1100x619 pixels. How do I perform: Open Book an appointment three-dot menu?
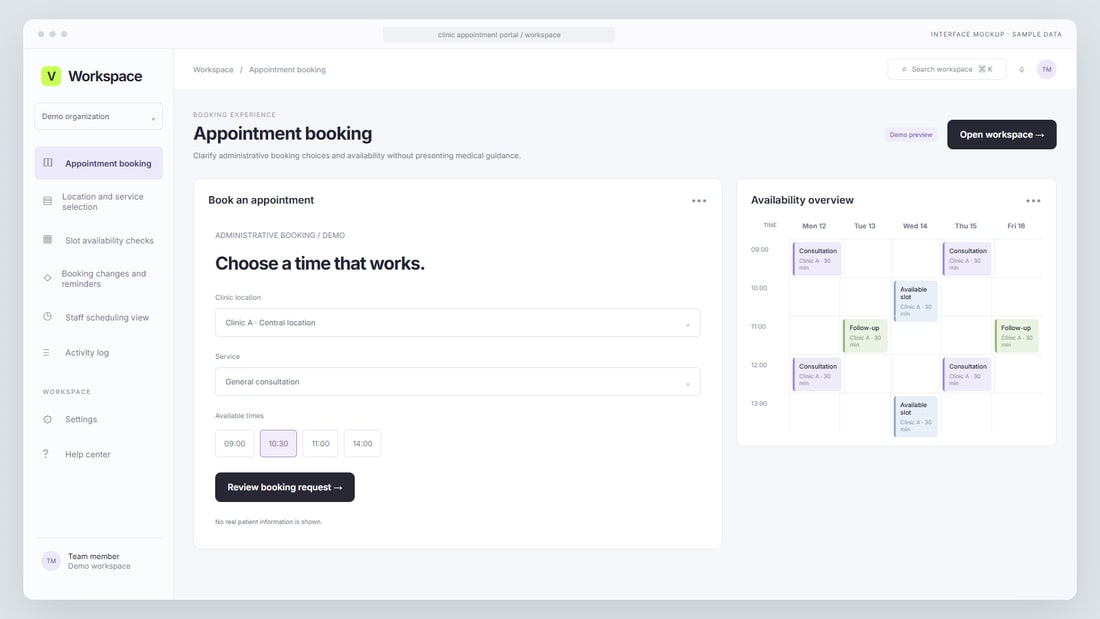(x=699, y=201)
